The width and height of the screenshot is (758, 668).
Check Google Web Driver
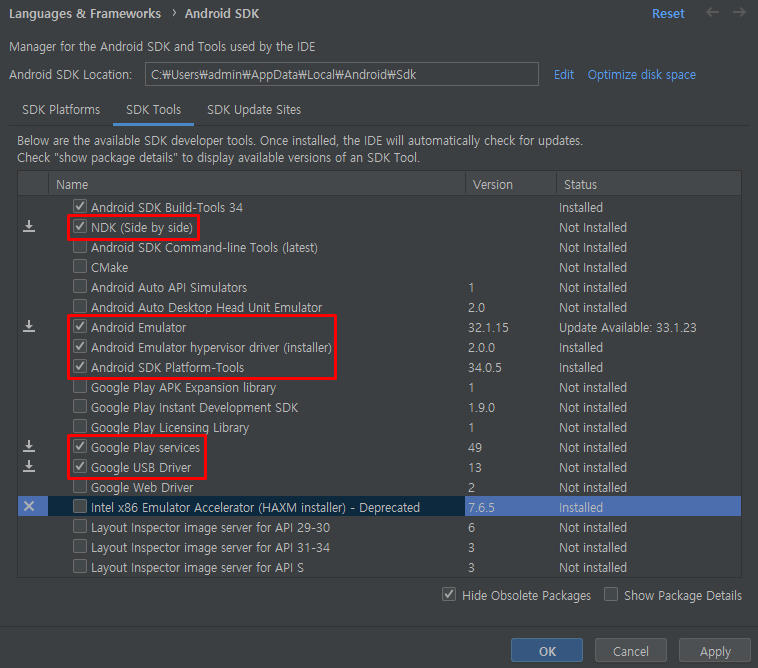coord(80,486)
